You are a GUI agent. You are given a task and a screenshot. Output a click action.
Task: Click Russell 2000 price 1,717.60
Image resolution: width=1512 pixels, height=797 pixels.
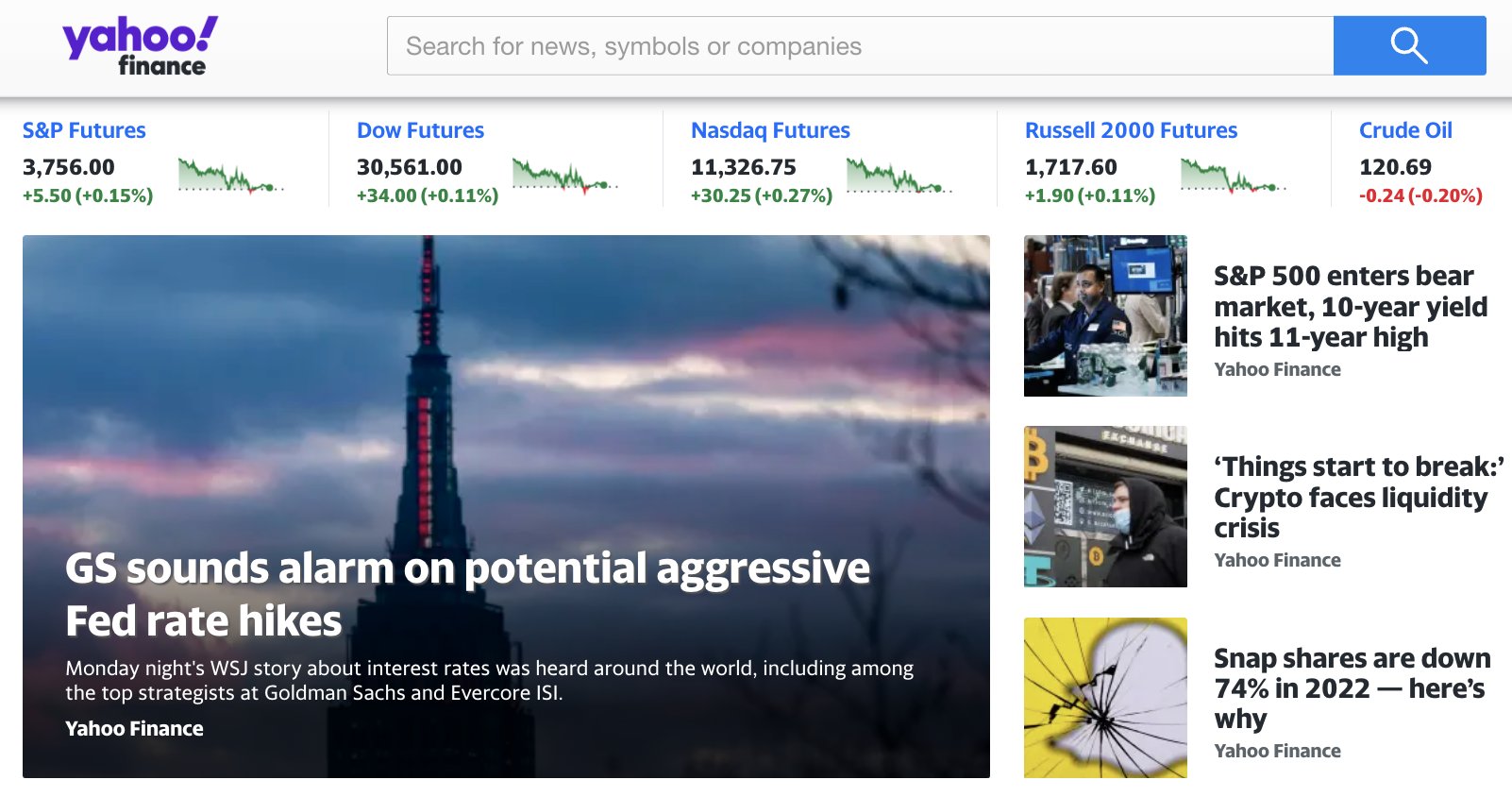[x=1071, y=167]
